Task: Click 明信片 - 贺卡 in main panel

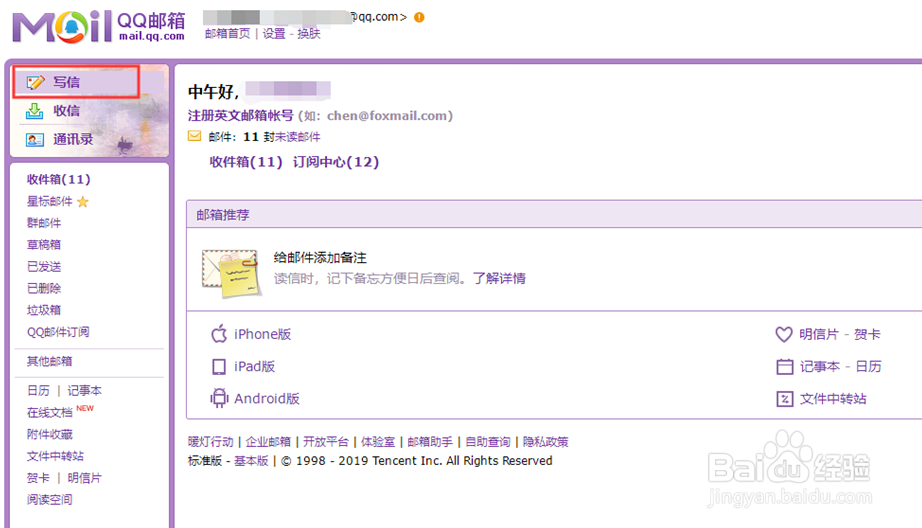Action: tap(840, 334)
